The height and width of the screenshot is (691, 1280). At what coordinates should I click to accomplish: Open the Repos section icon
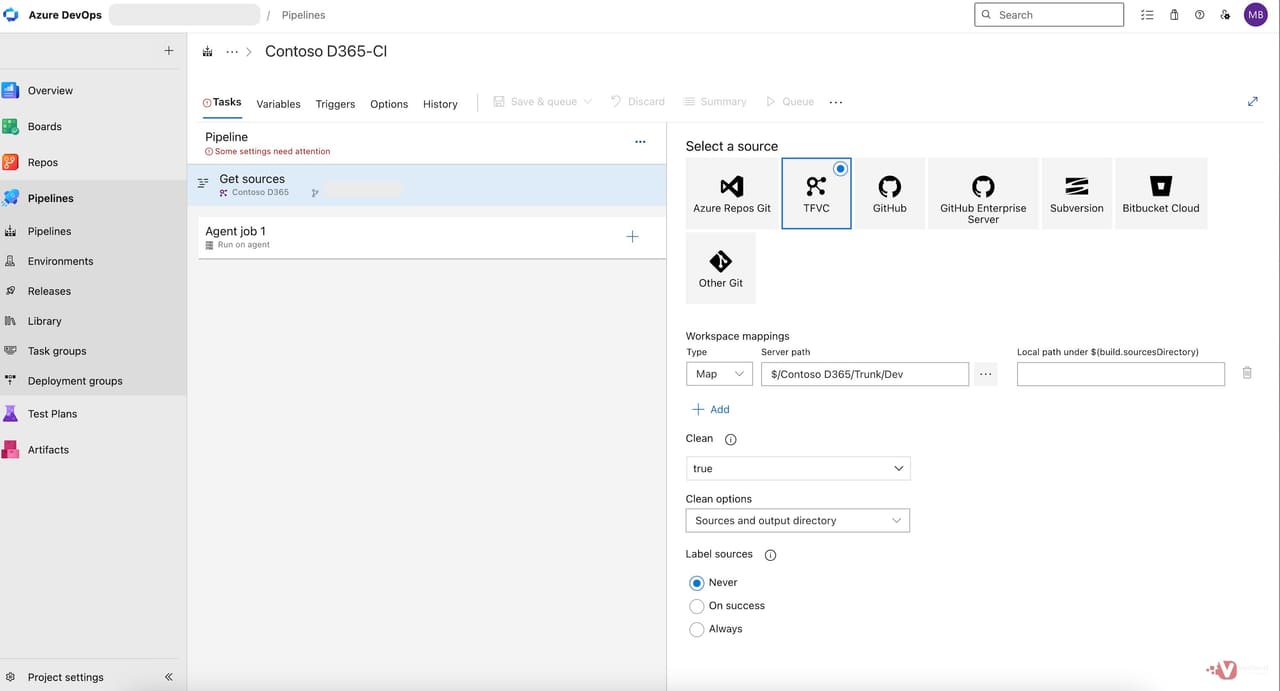coord(11,162)
